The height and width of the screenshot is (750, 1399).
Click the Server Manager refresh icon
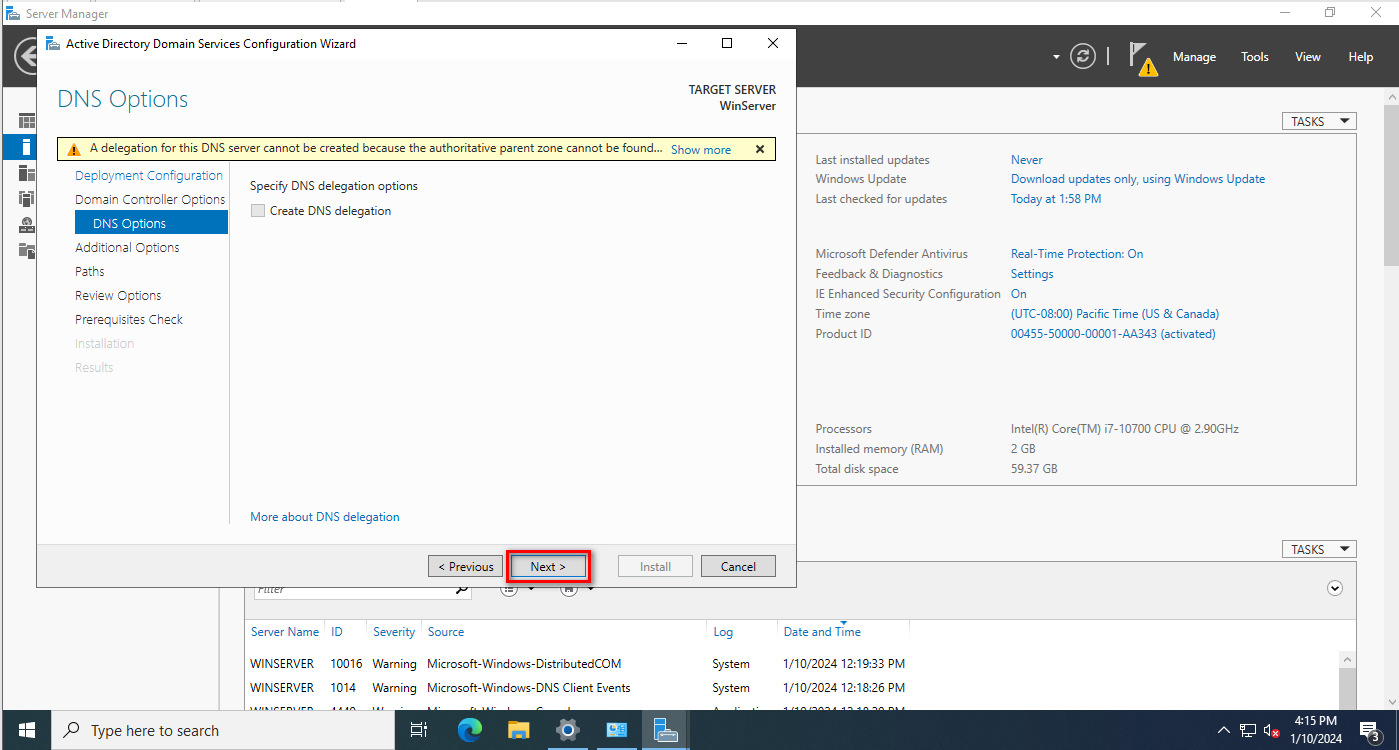pyautogui.click(x=1083, y=57)
